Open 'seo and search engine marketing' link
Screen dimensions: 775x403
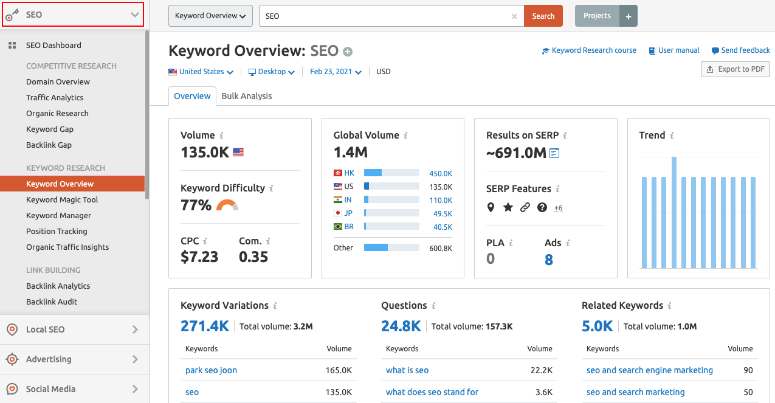tap(649, 370)
